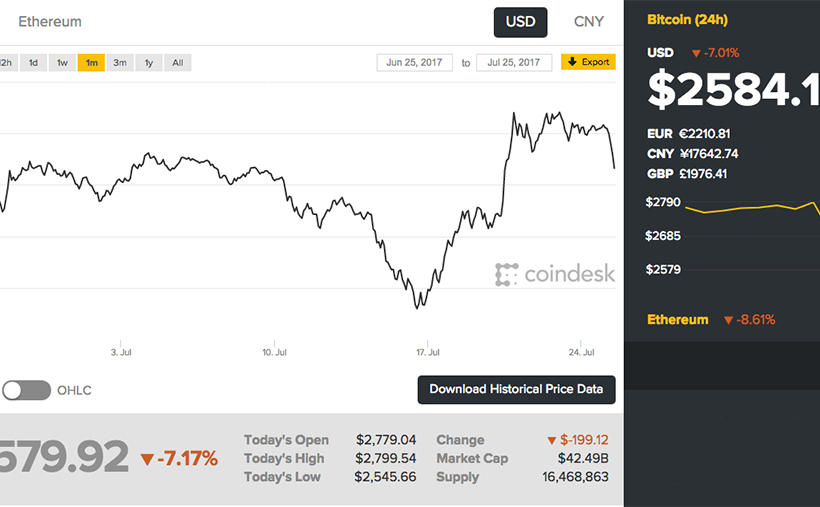820x507 pixels.
Task: Click the CoinDesk logo watermark on chart
Action: point(555,274)
